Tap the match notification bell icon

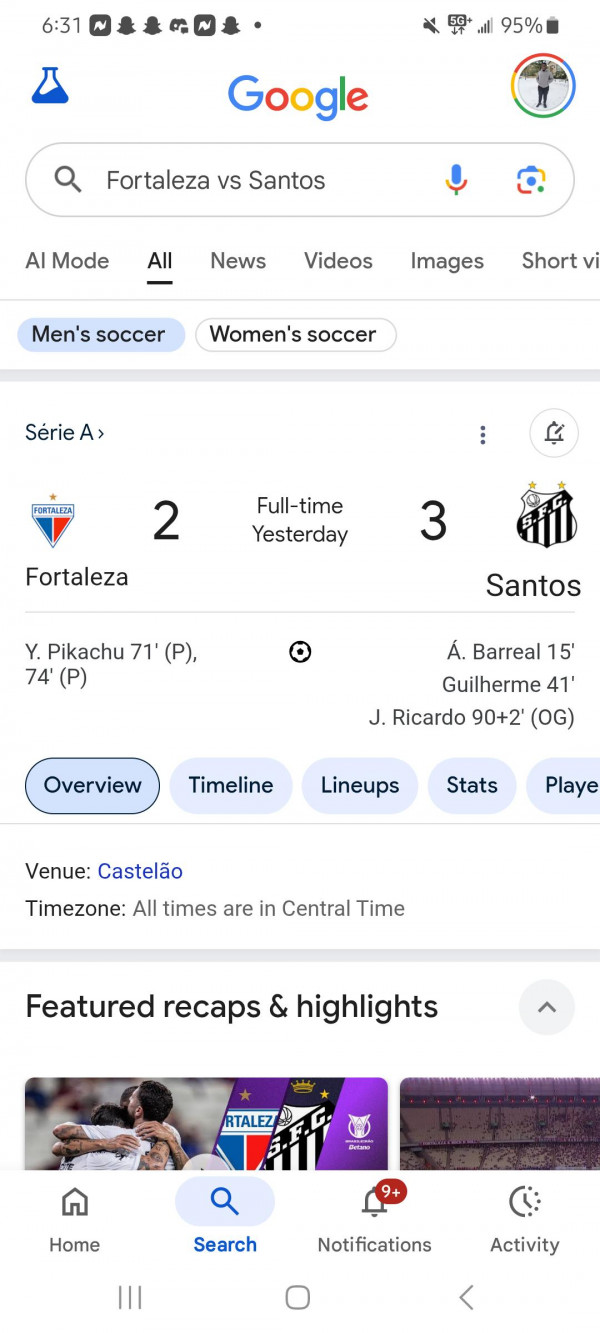[554, 434]
